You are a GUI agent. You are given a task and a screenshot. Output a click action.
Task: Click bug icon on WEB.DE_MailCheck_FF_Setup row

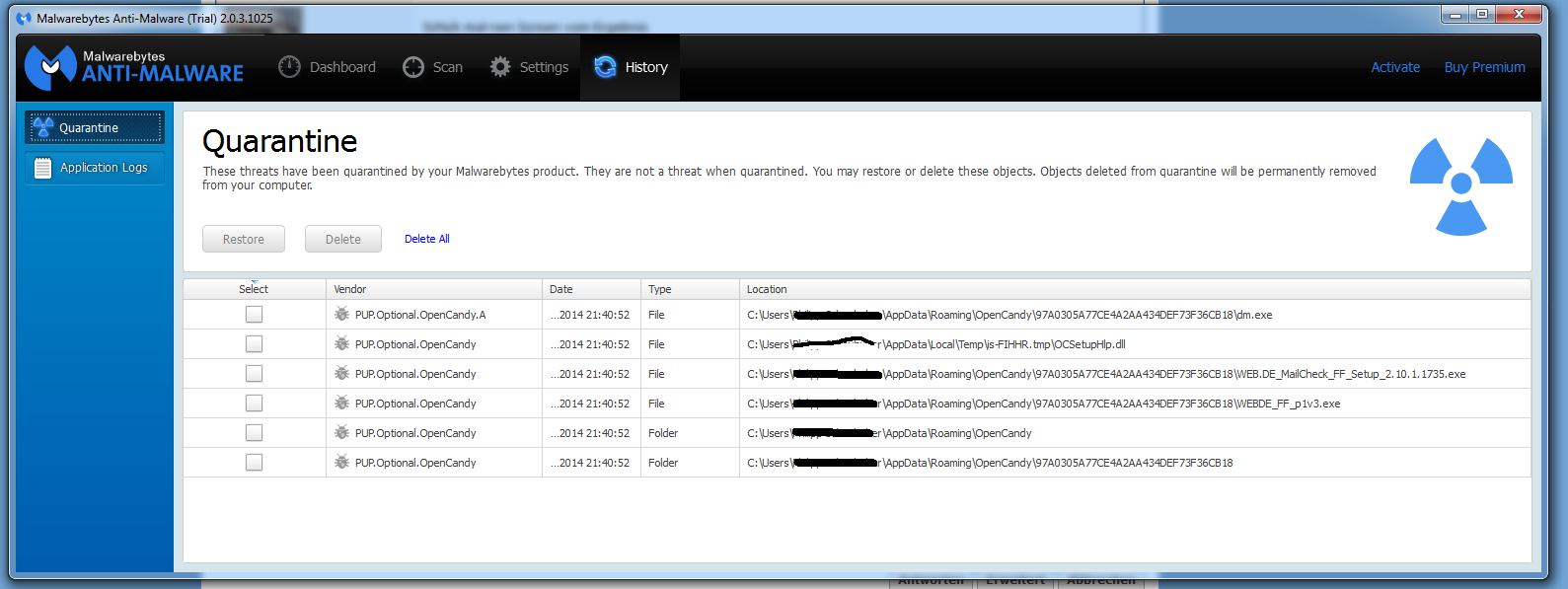(341, 373)
